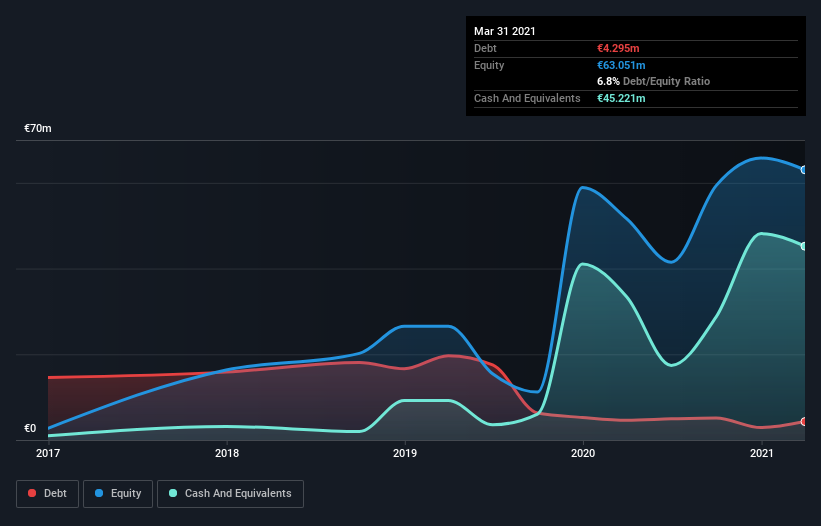Toggle the Debt legend button
Screen dimensions: 821x526
[48, 494]
